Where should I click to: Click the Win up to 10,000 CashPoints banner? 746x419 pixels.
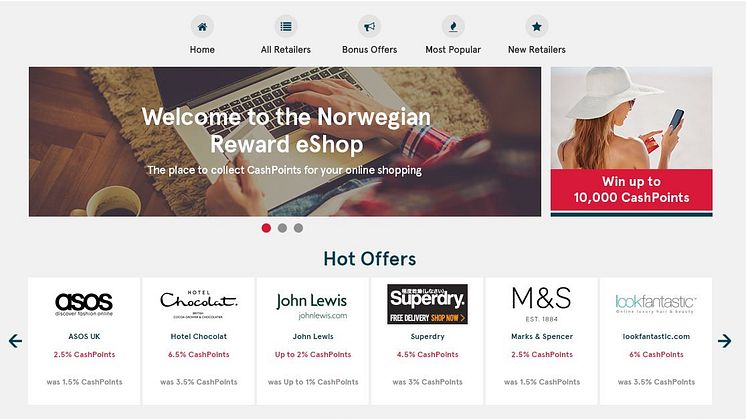point(631,142)
